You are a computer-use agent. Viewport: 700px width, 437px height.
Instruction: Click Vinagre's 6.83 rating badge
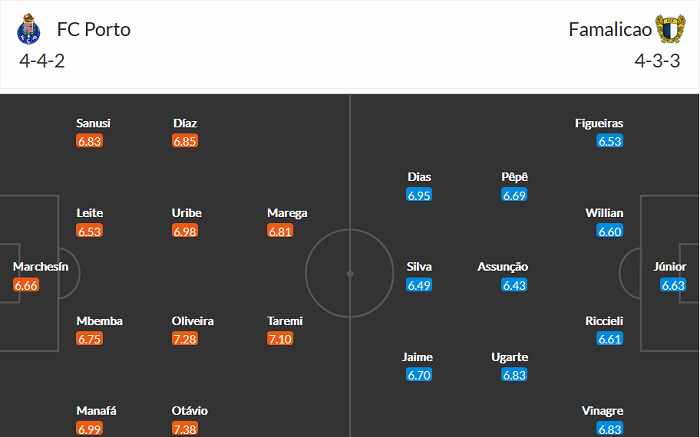(609, 429)
